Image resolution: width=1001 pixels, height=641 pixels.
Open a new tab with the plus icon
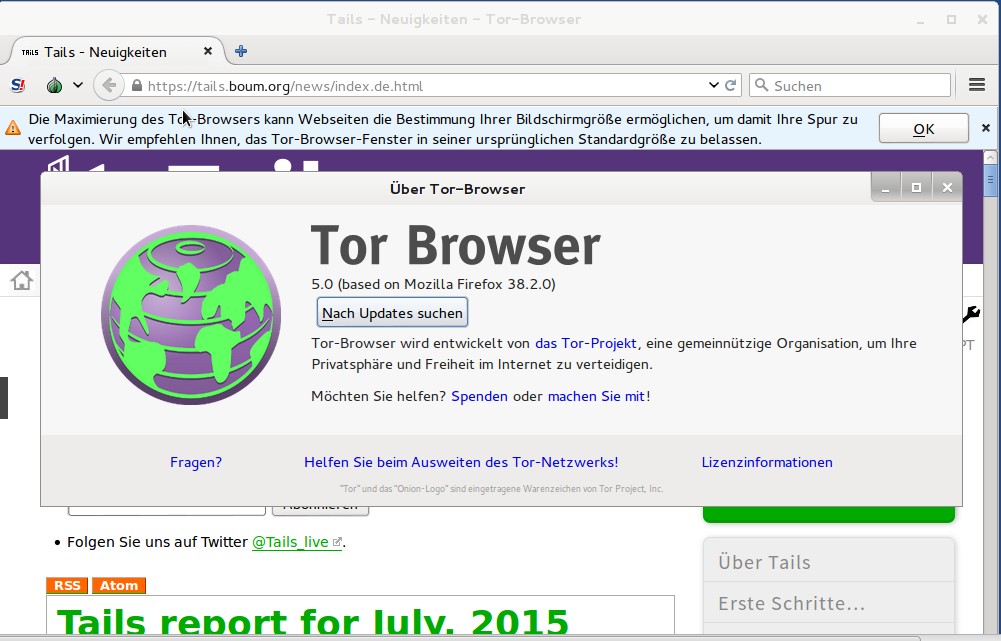241,51
